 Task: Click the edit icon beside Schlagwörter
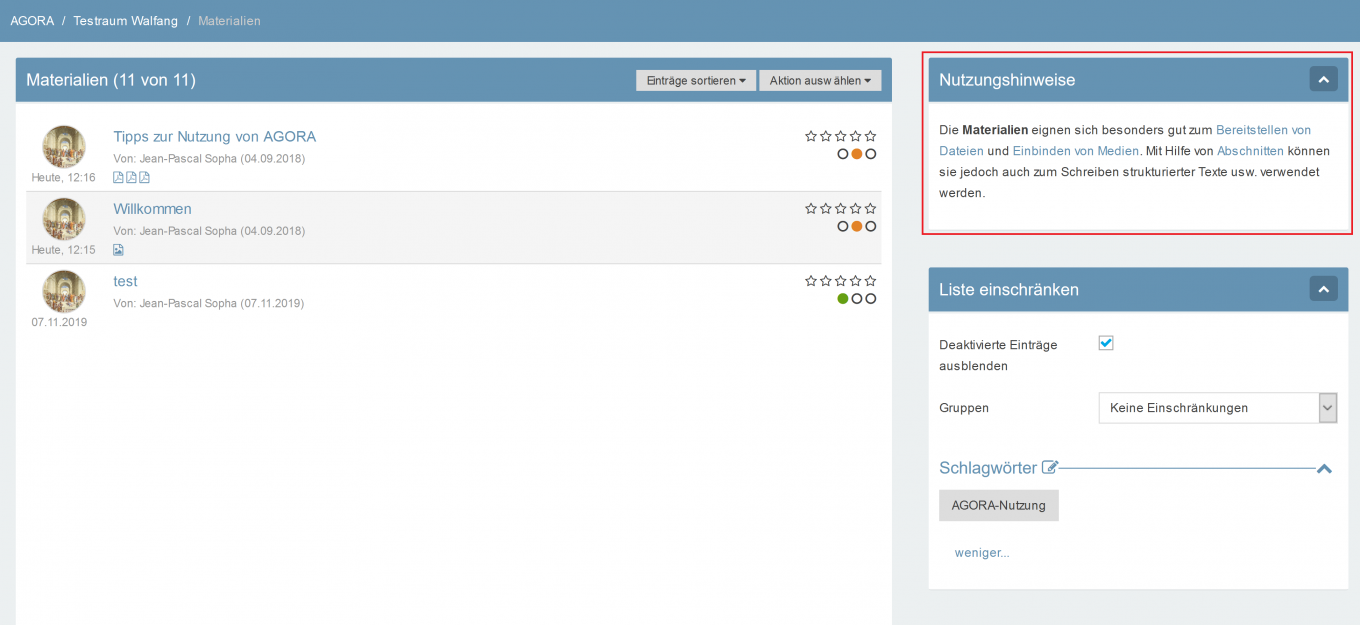point(1049,467)
